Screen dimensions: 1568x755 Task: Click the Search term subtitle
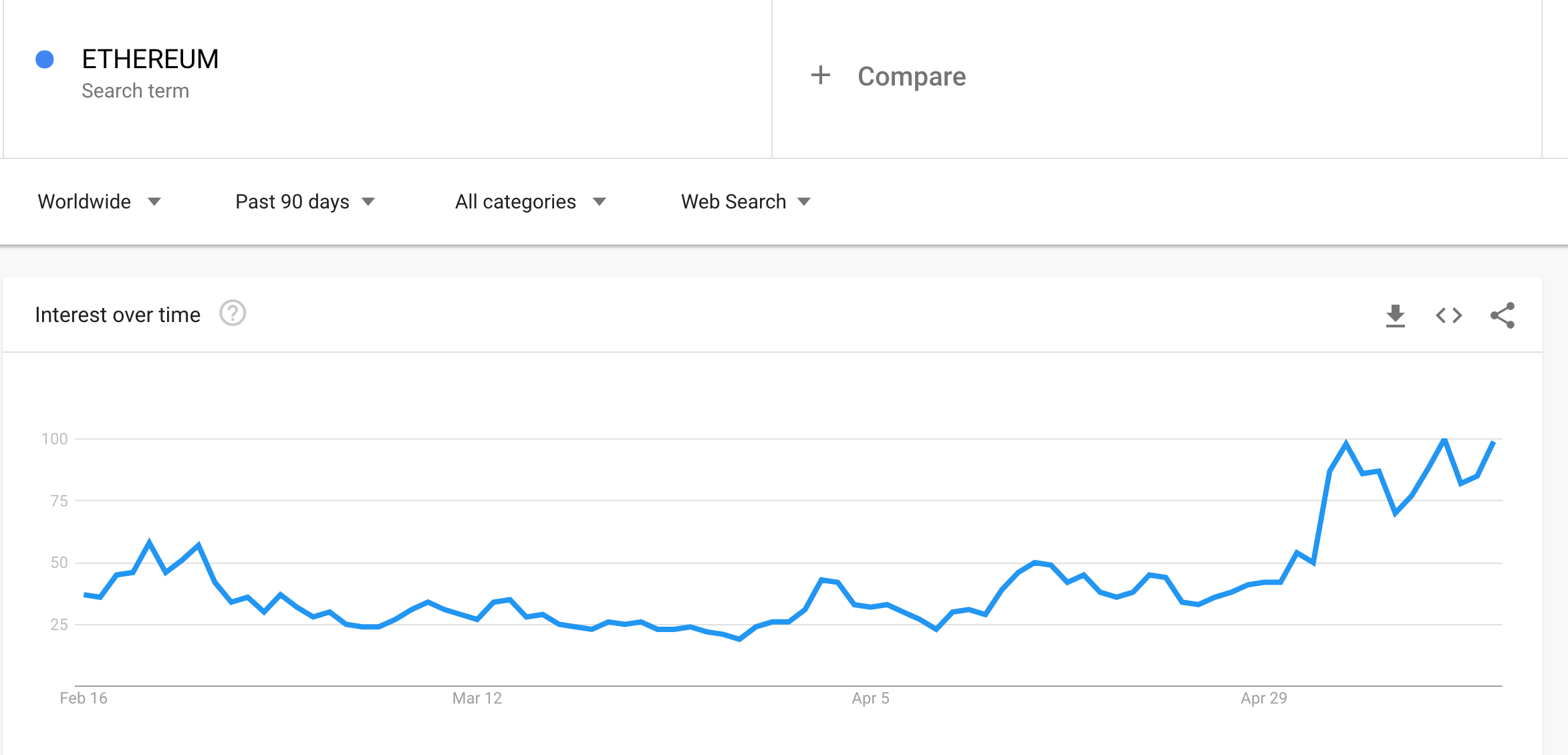point(135,91)
